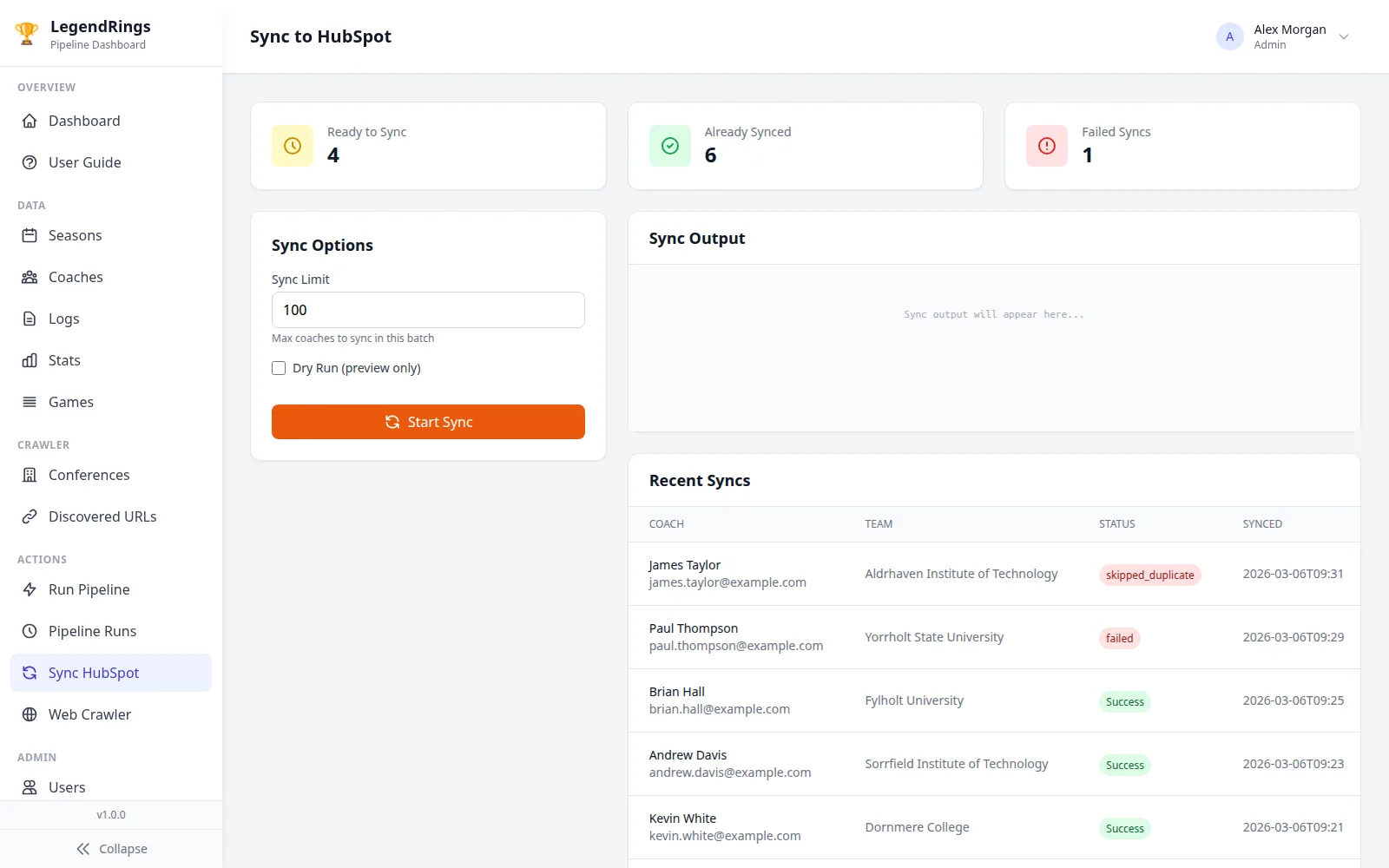Click the LegendRings trophy logo
Image resolution: width=1389 pixels, height=868 pixels.
click(x=27, y=34)
